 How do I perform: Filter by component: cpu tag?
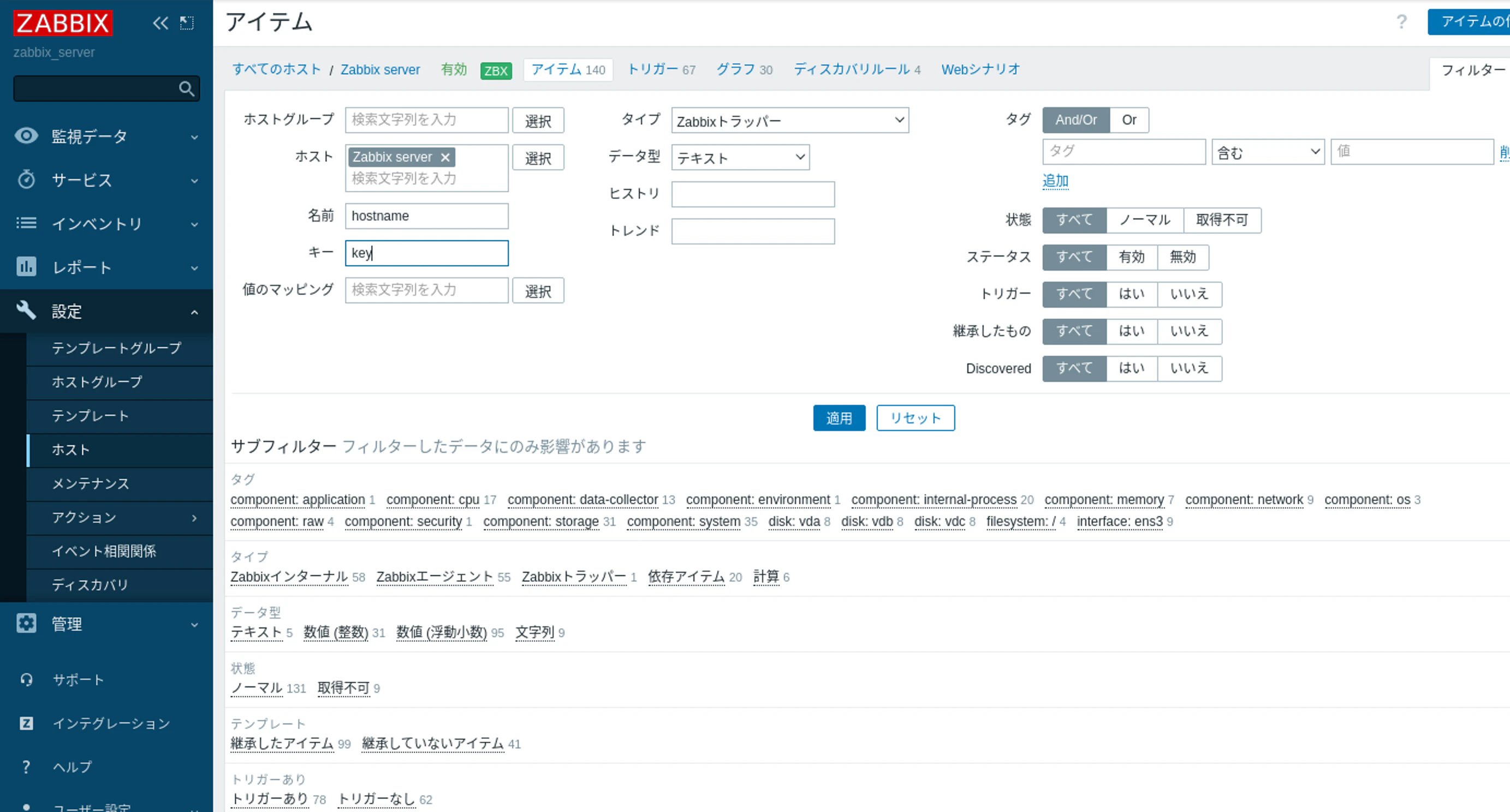point(432,500)
